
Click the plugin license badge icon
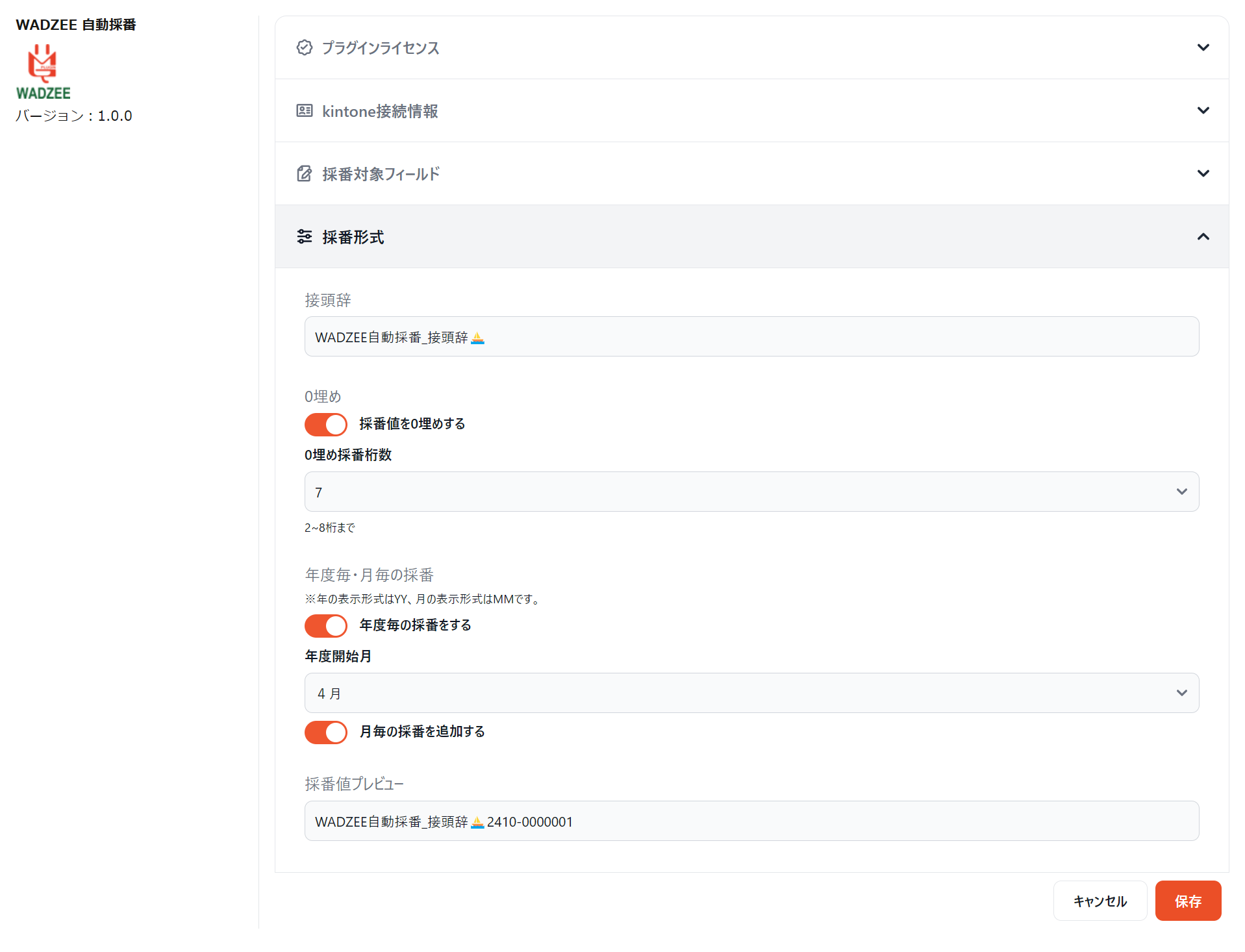304,47
